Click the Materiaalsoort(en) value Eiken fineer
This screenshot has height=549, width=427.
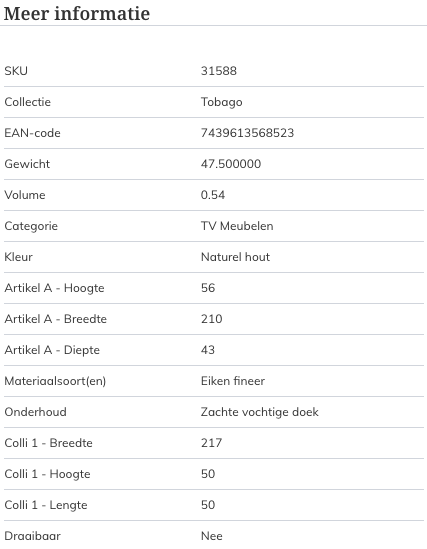[233, 381]
